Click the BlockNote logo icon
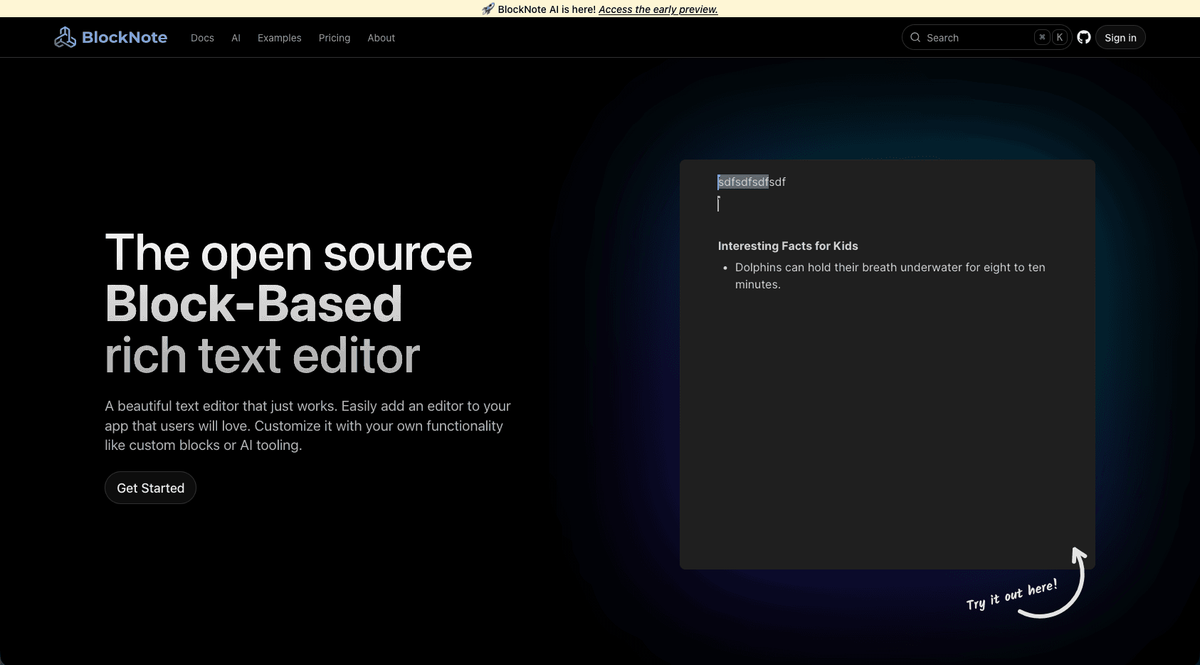This screenshot has width=1200, height=665. coord(65,38)
